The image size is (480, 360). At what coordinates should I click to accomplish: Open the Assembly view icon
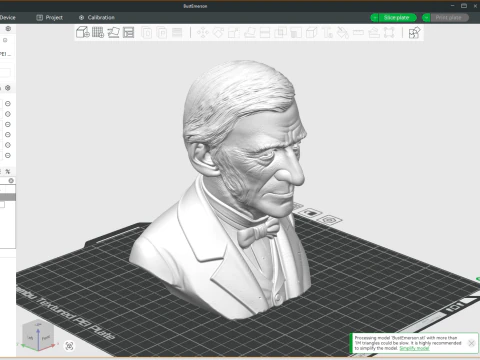[414, 33]
